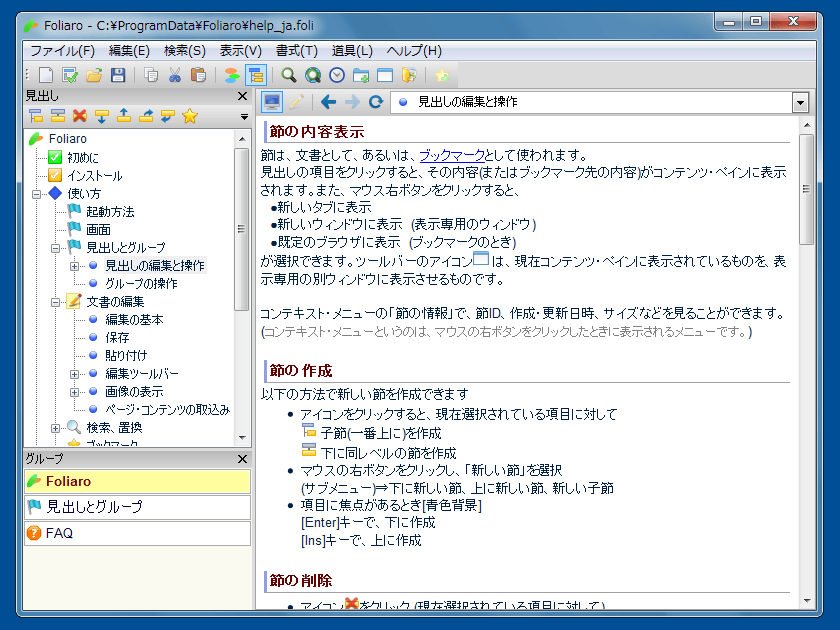Collapse the 使い方 tree node
The image size is (840, 630).
click(36, 194)
